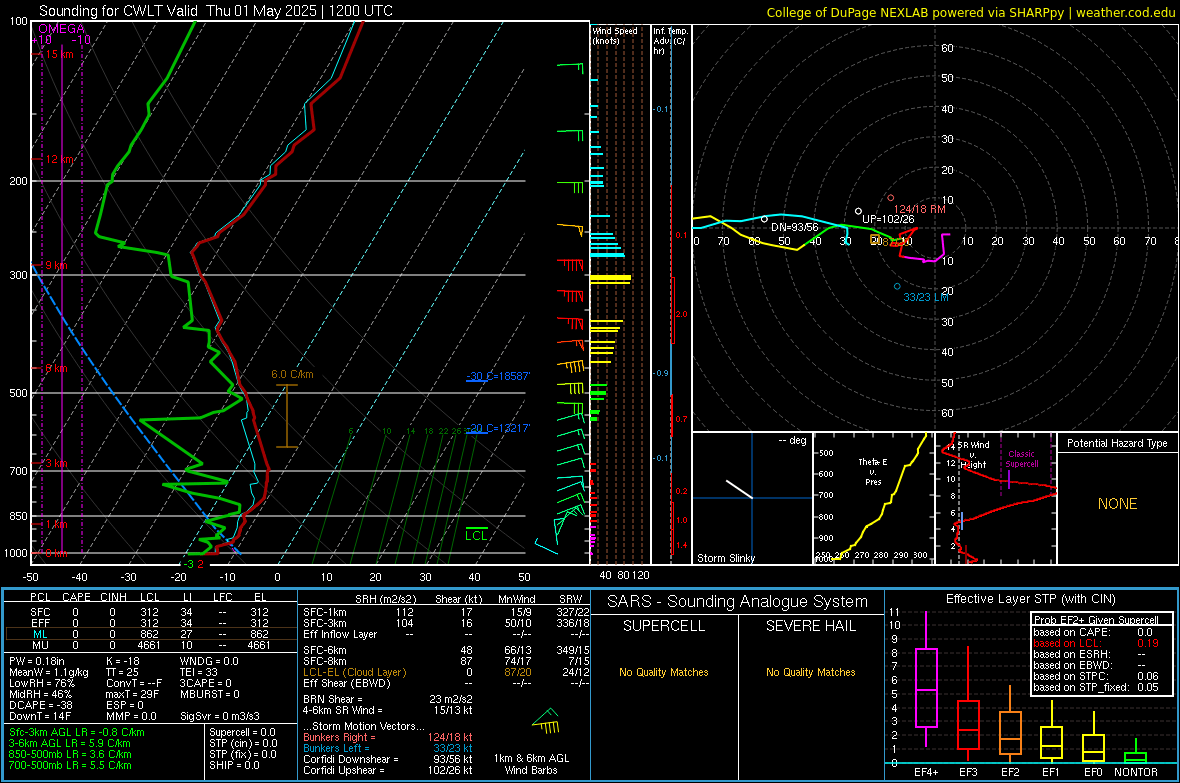
Task: Click the '33/23 LM' hodograph label
Action: point(926,297)
